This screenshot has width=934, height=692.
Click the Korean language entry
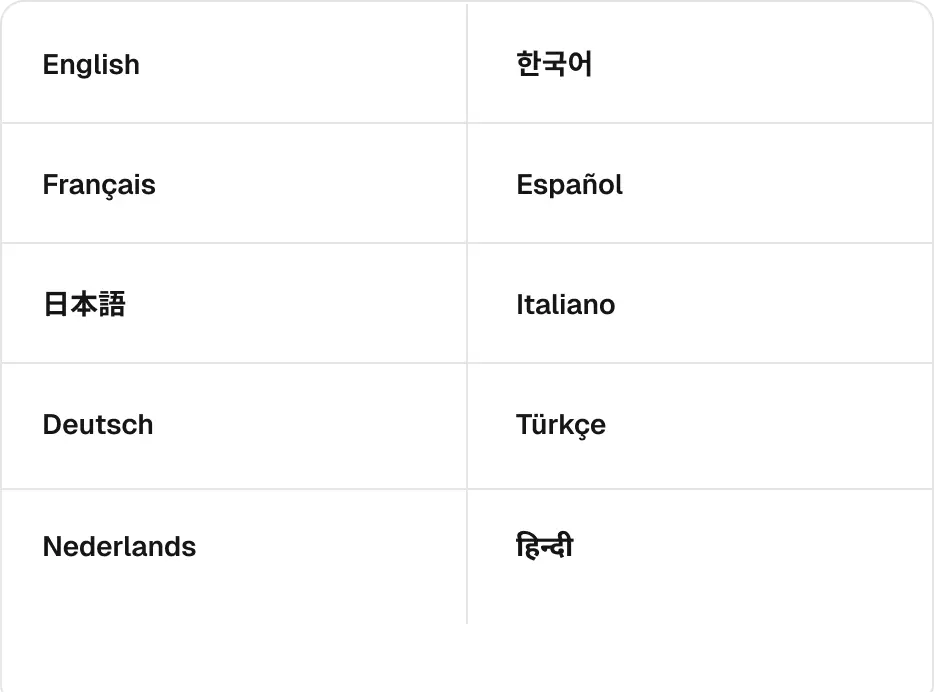[x=554, y=65]
